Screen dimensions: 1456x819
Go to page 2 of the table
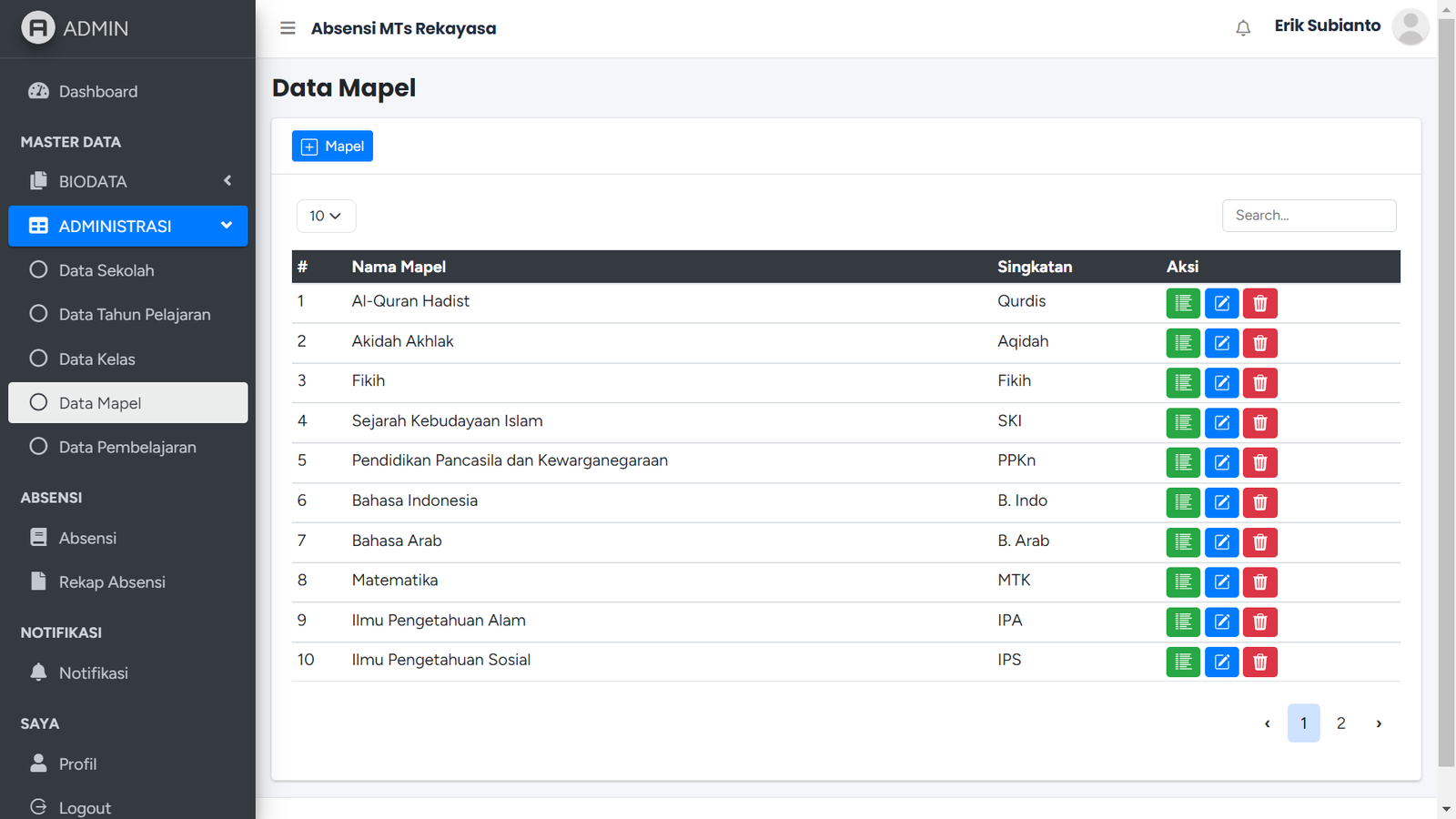pos(1340,723)
